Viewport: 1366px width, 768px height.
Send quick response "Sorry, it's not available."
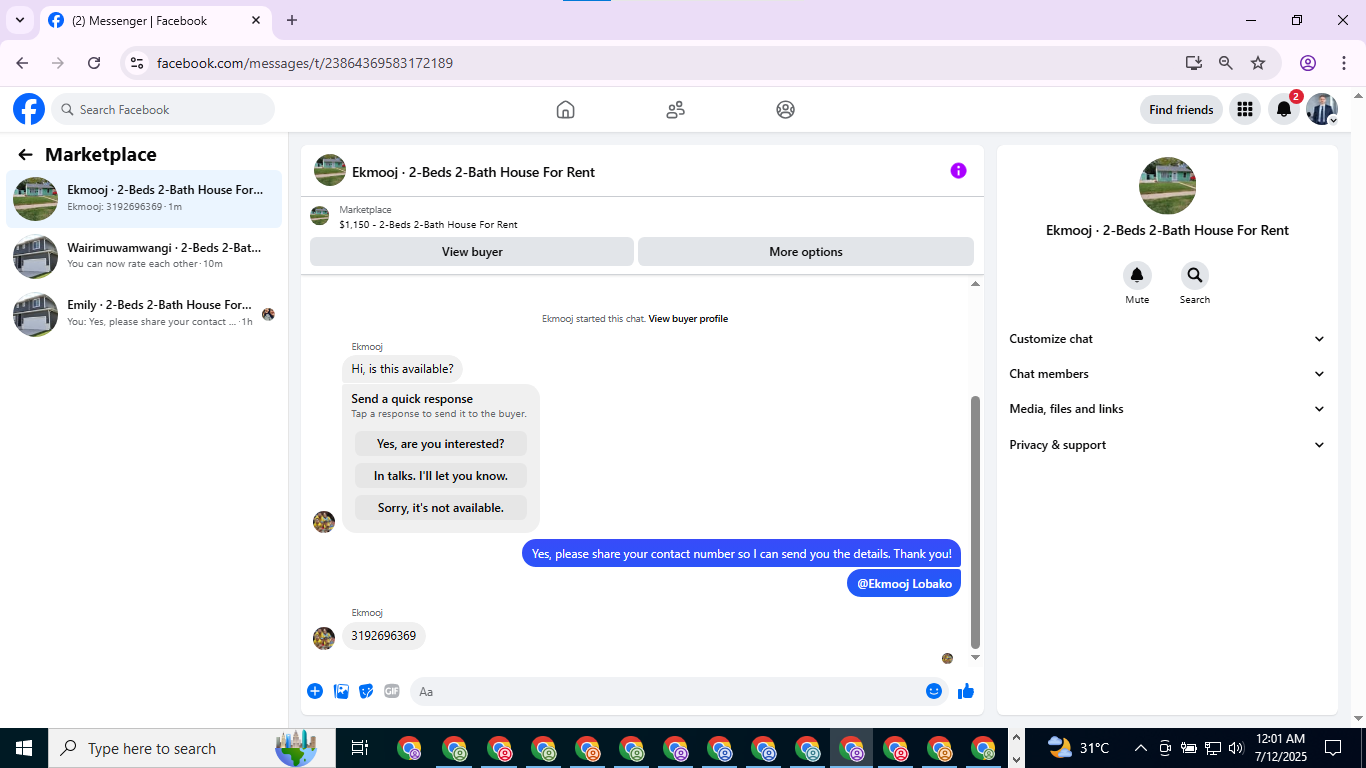[x=441, y=508]
